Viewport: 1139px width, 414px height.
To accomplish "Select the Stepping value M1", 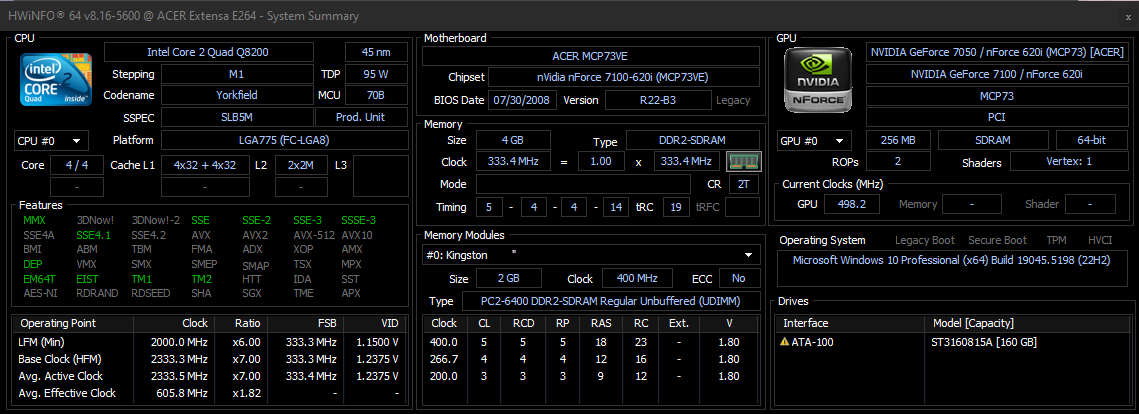I will pos(236,74).
